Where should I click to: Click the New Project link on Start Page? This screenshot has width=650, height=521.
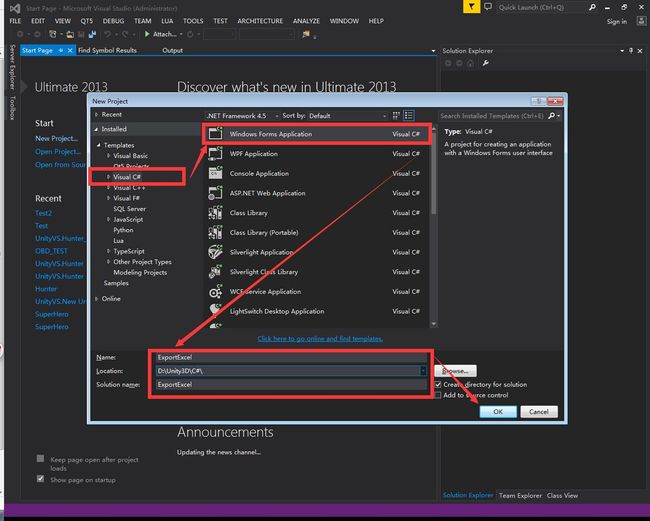click(x=56, y=138)
